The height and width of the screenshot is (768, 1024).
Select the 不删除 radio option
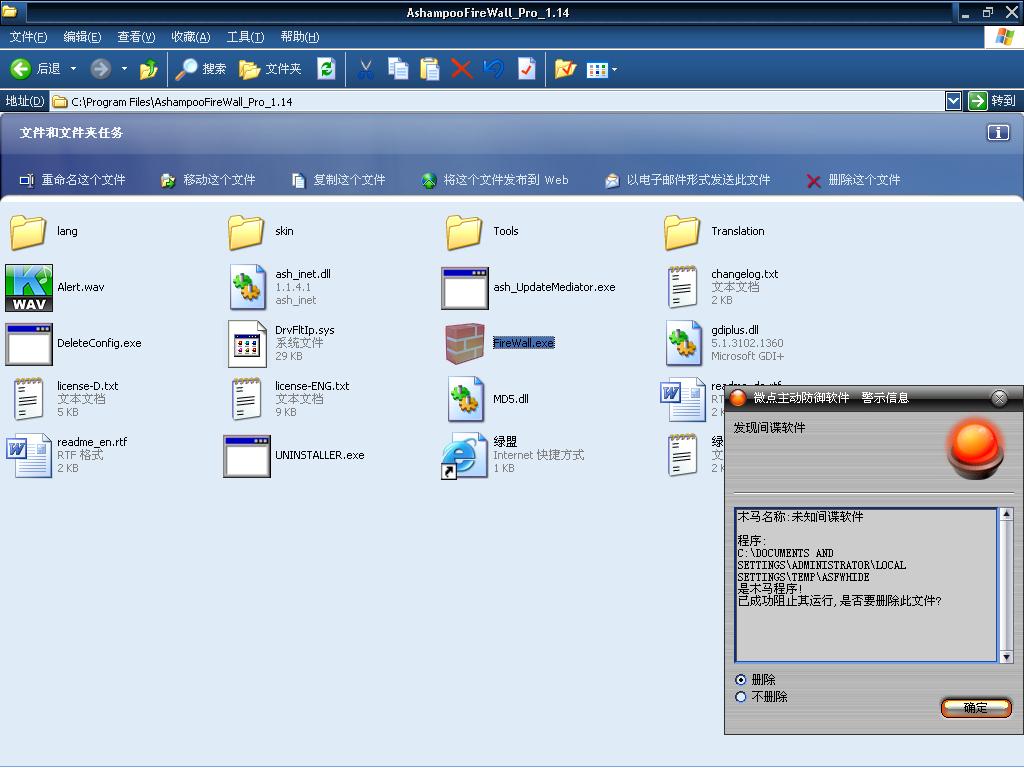pyautogui.click(x=741, y=697)
